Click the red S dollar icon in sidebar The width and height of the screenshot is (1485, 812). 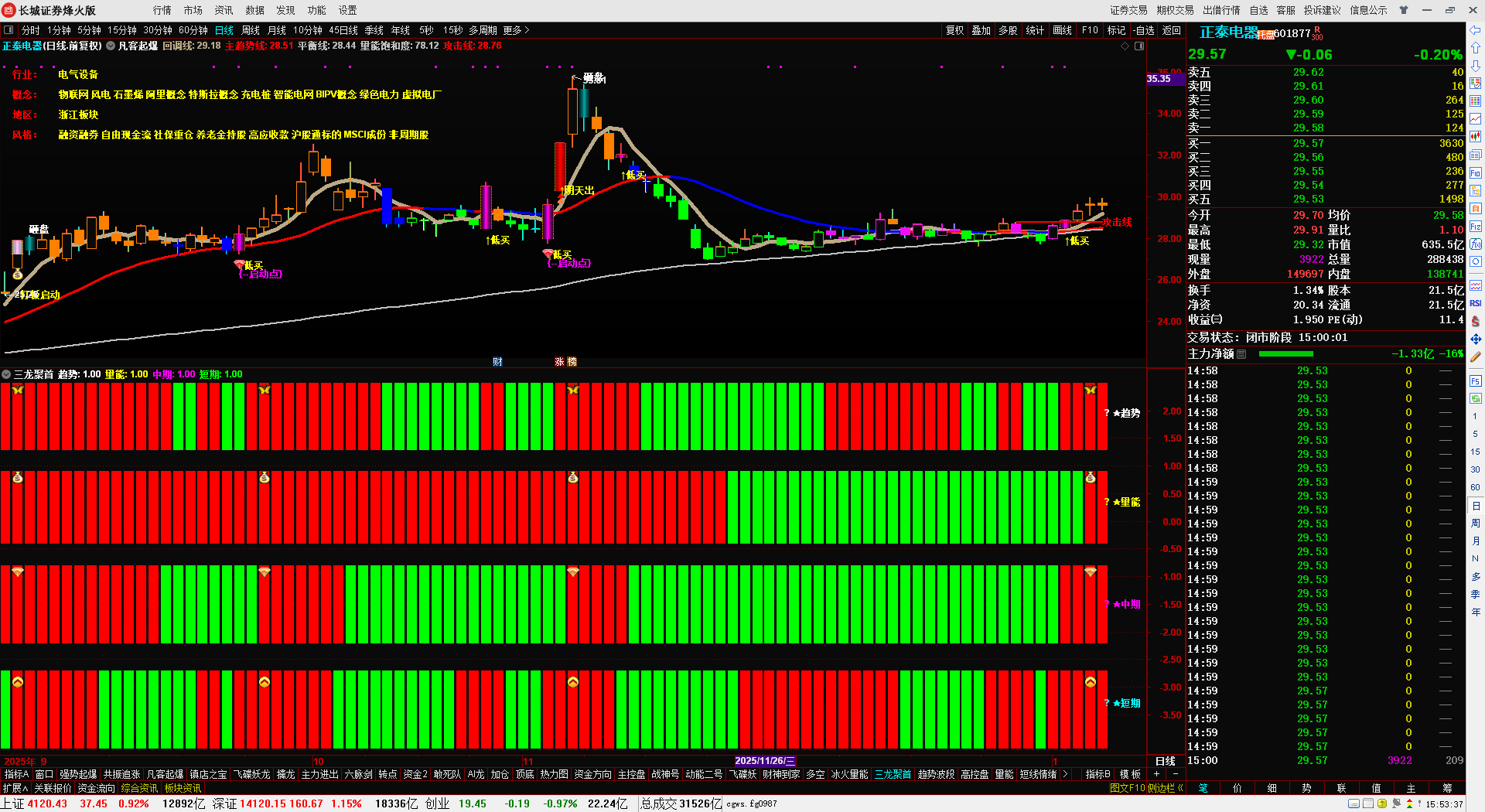pos(1476,321)
